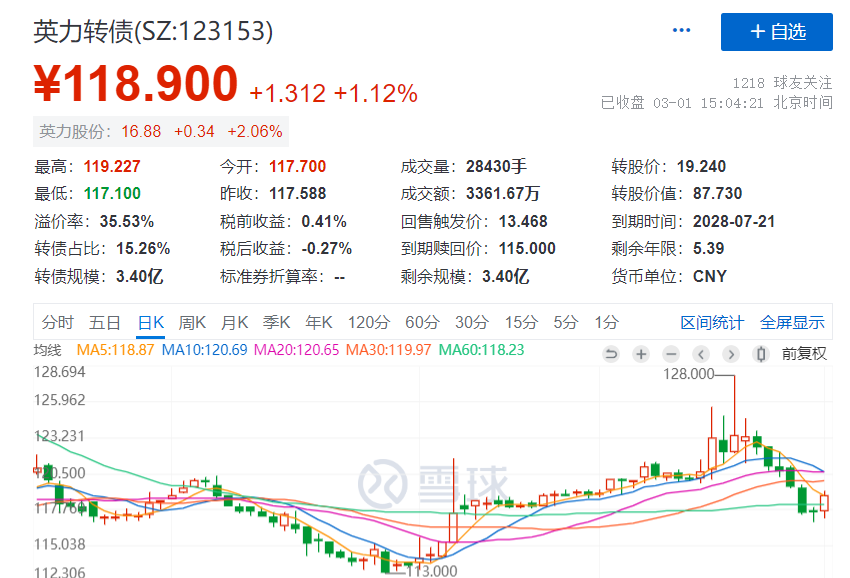Switch to the 1分 chart tab

[606, 322]
